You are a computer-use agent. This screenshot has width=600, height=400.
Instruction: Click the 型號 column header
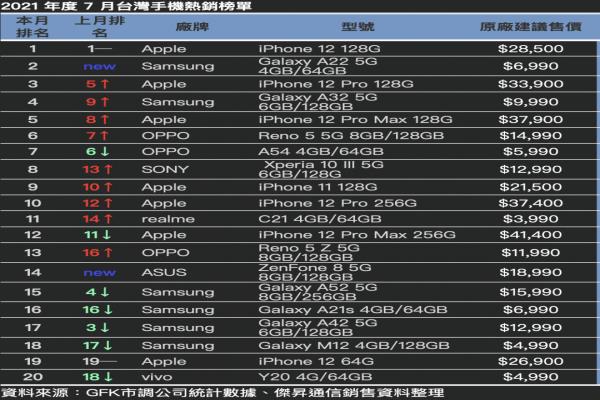pos(357,27)
